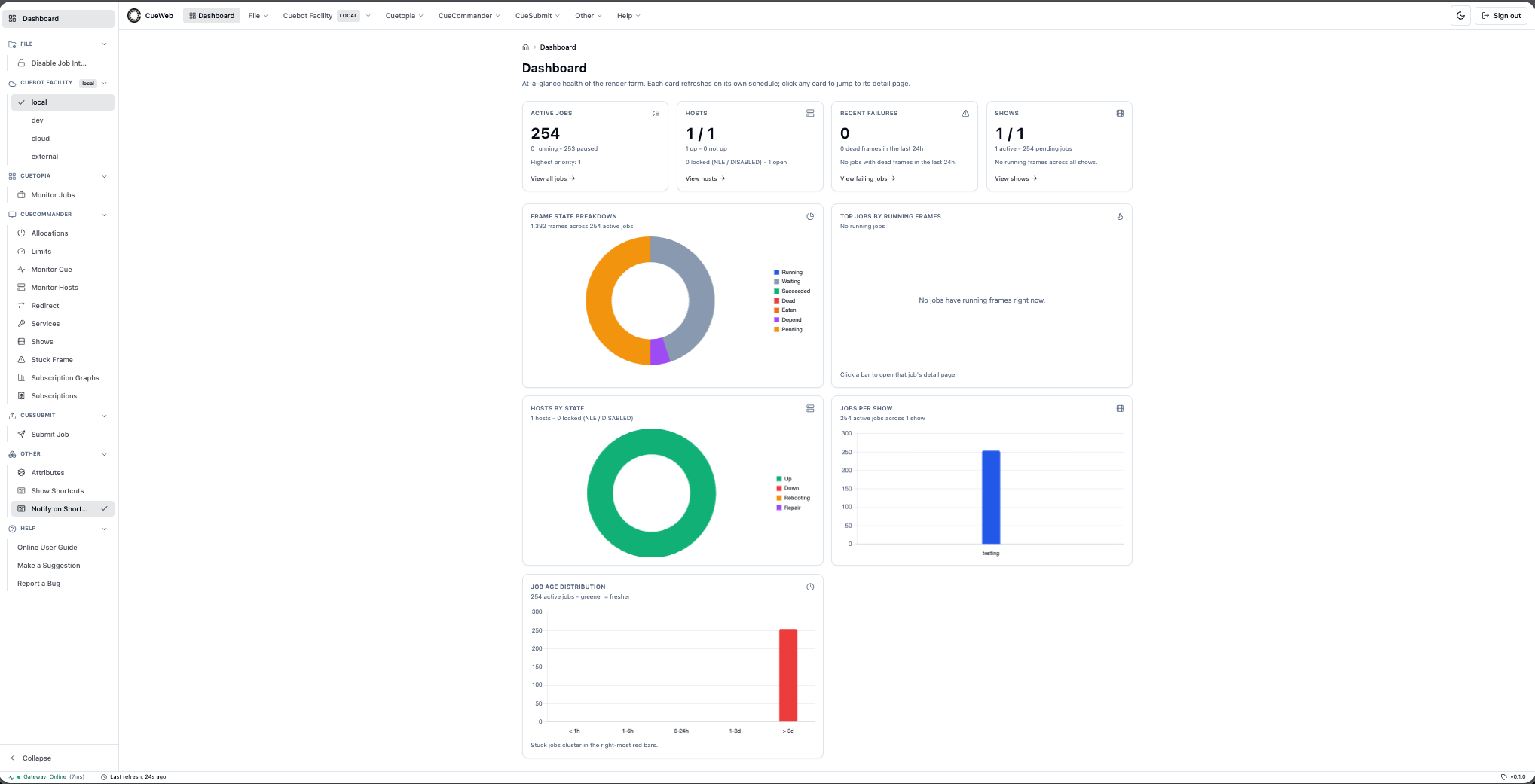Open the File menu in top bar
Screen dimensions: 1535x784
(x=258, y=15)
